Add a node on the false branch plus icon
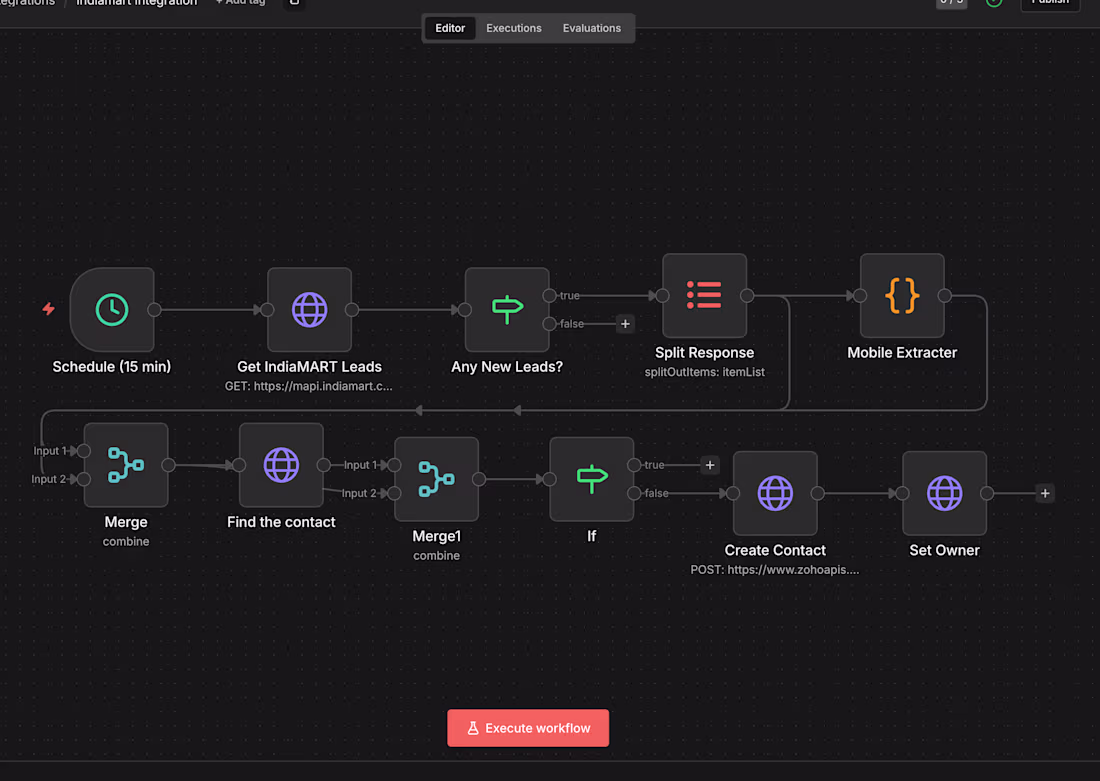 click(x=626, y=324)
